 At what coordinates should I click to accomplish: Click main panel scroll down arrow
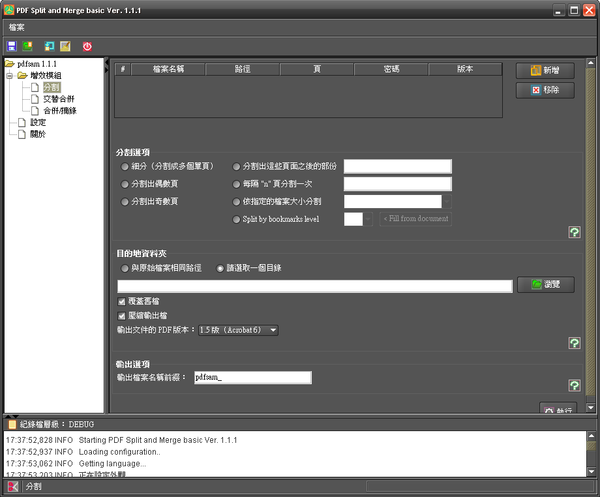pyautogui.click(x=590, y=408)
